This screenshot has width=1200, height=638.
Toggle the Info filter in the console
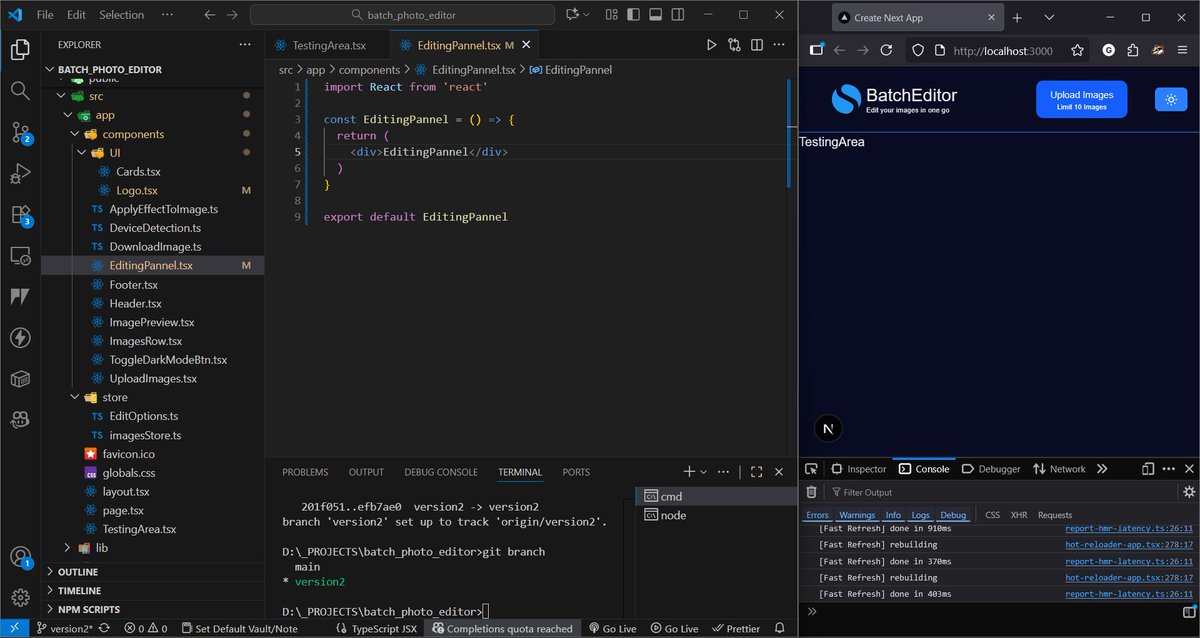pyautogui.click(x=893, y=515)
